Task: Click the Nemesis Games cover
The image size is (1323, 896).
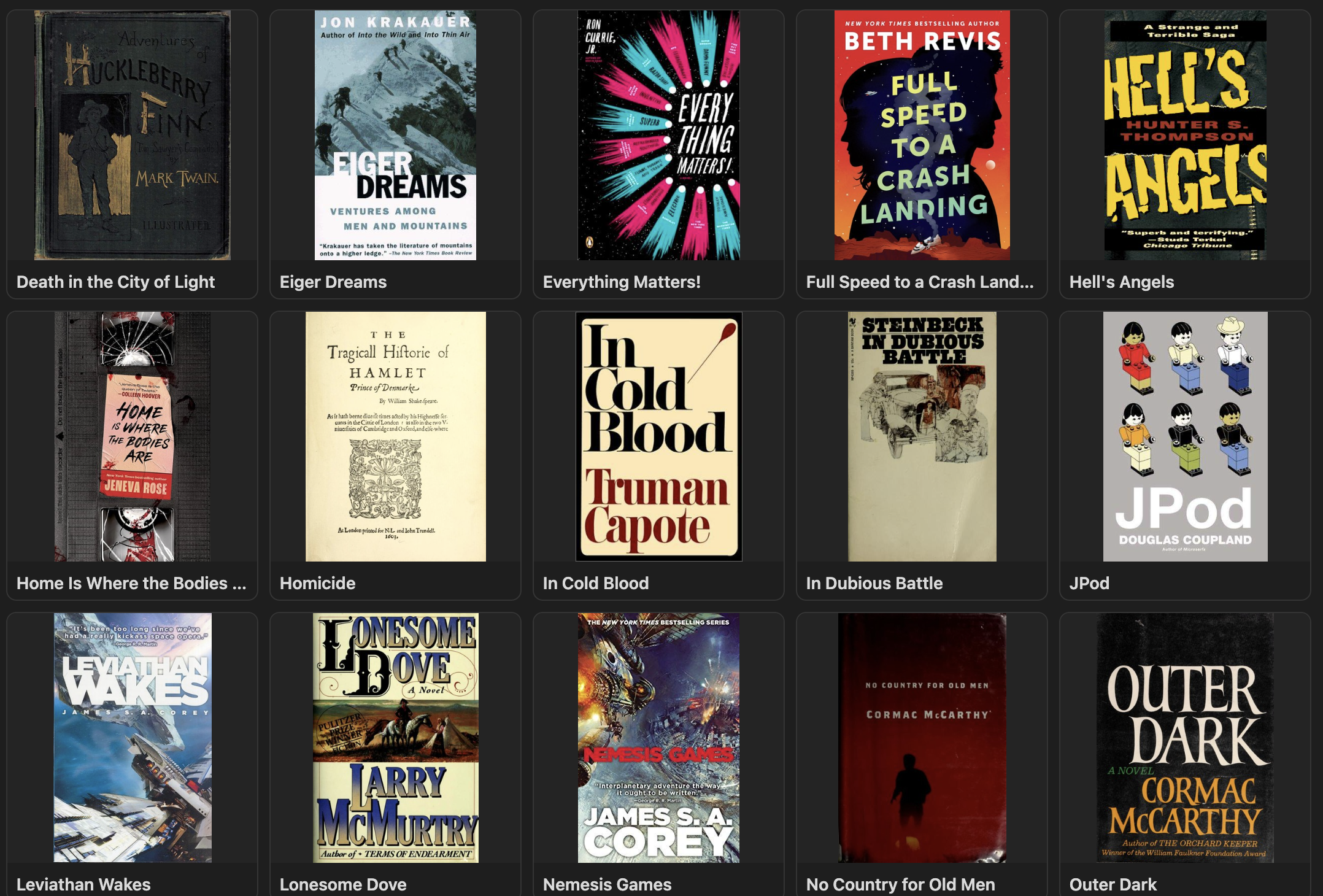Action: tap(658, 738)
